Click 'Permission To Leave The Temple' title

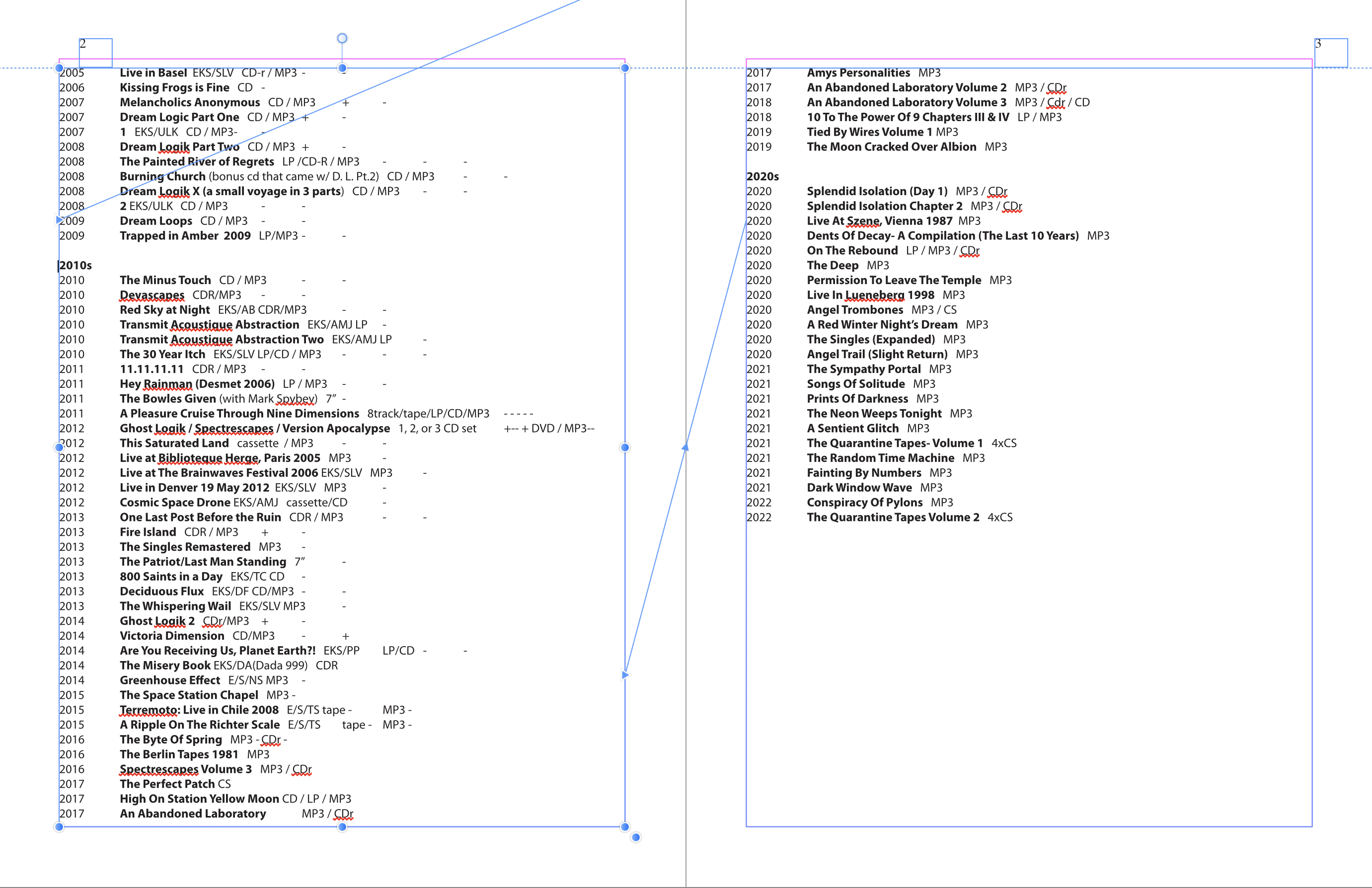click(894, 280)
